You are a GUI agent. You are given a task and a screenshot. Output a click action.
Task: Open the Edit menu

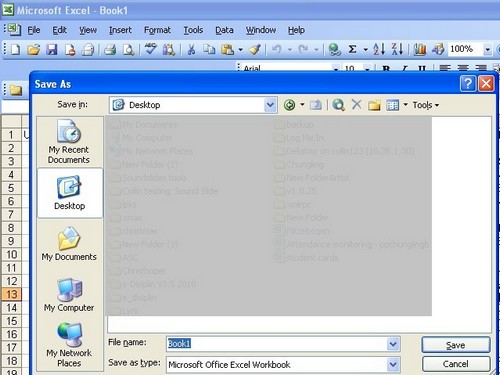(x=59, y=30)
